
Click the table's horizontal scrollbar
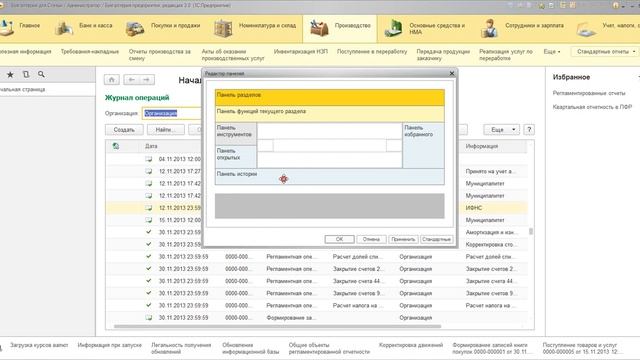(x=278, y=326)
